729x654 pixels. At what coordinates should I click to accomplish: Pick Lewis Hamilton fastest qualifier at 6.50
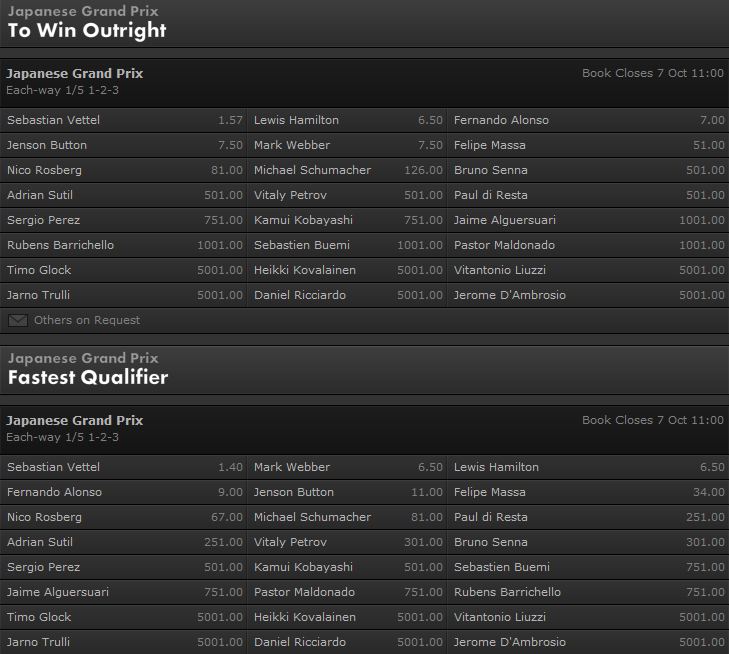[x=588, y=468]
